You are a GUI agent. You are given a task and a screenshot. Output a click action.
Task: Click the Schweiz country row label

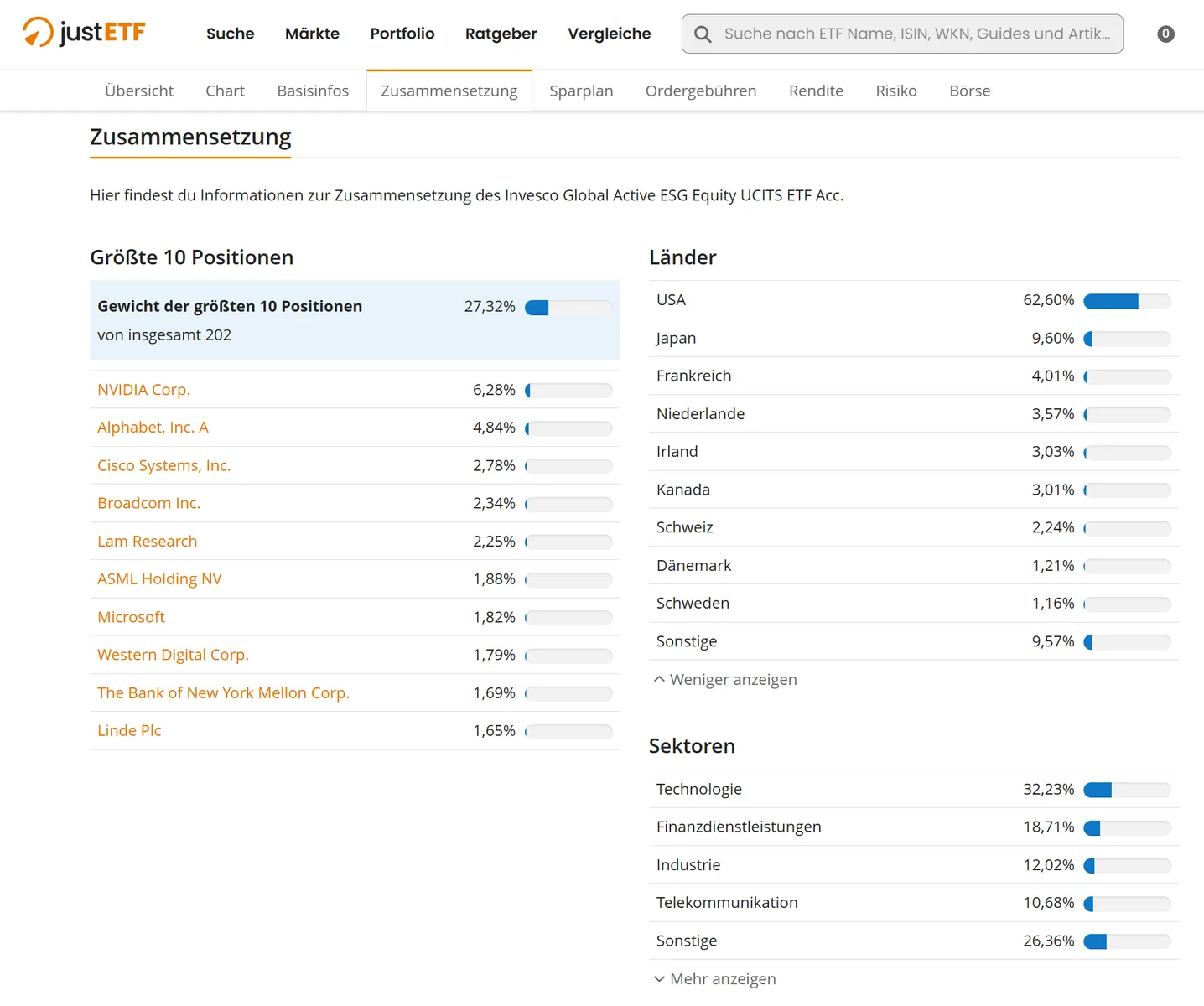685,527
